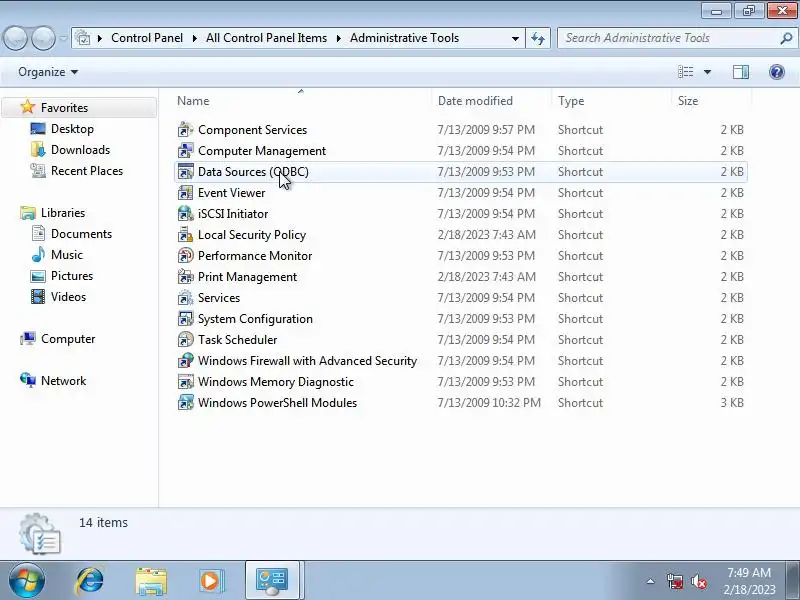The width and height of the screenshot is (800, 600).
Task: Click the Forward navigation arrow
Action: pos(43,38)
